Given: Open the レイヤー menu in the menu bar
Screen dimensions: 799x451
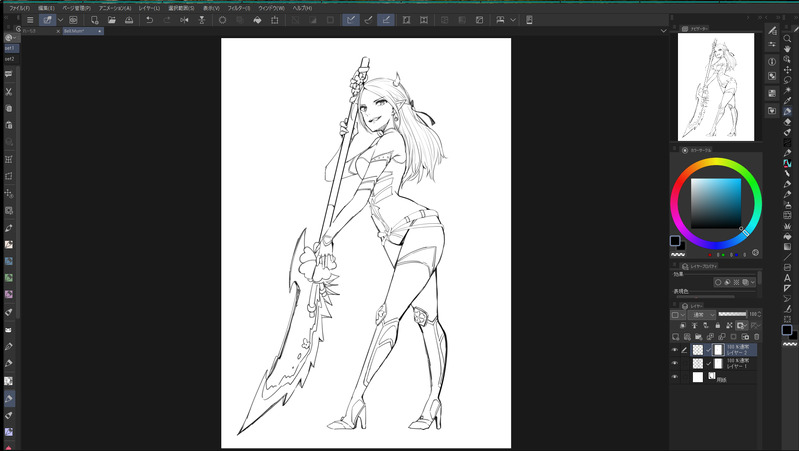Looking at the screenshot, I should 151,7.
